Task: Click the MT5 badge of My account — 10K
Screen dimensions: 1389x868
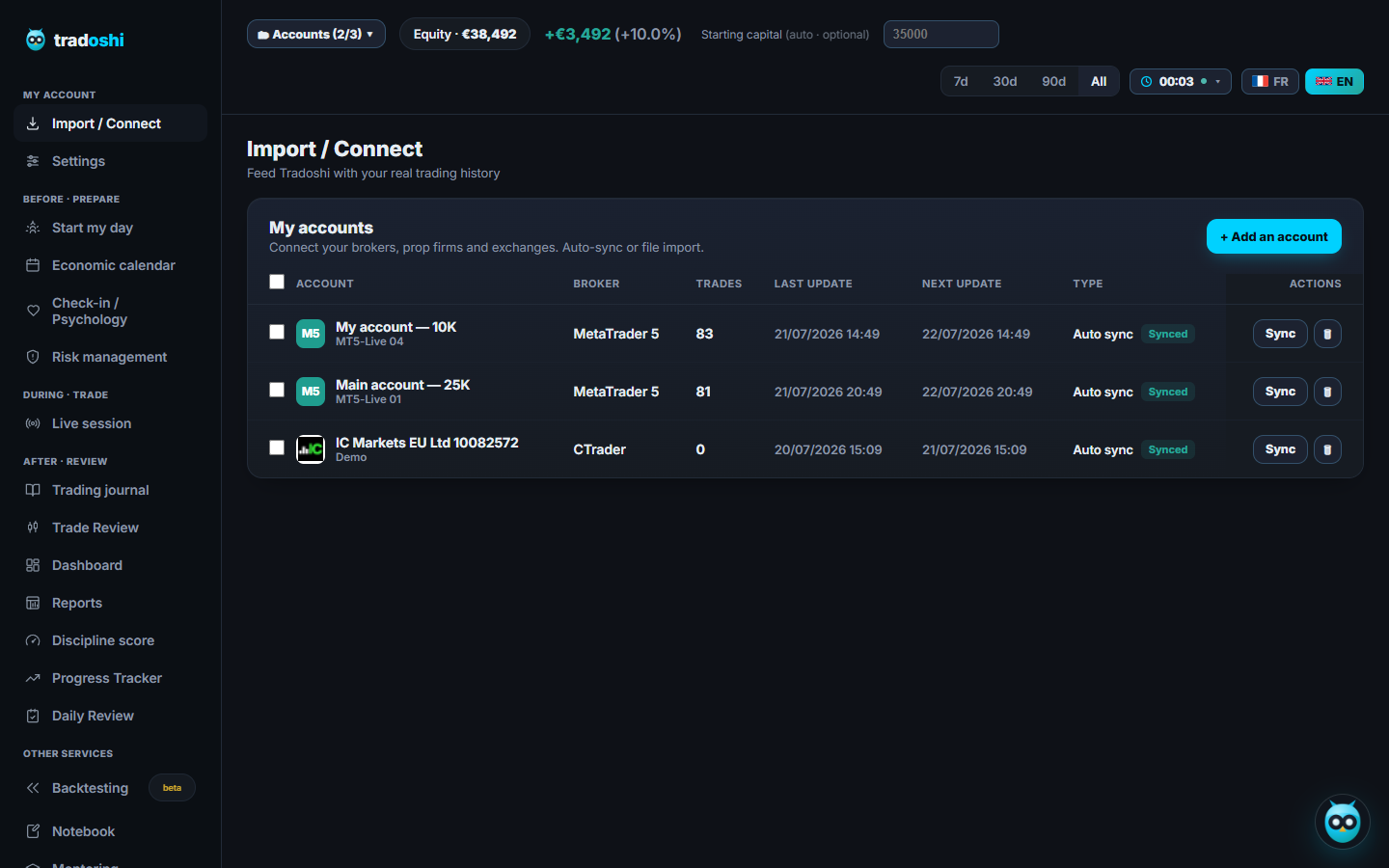Action: (311, 334)
